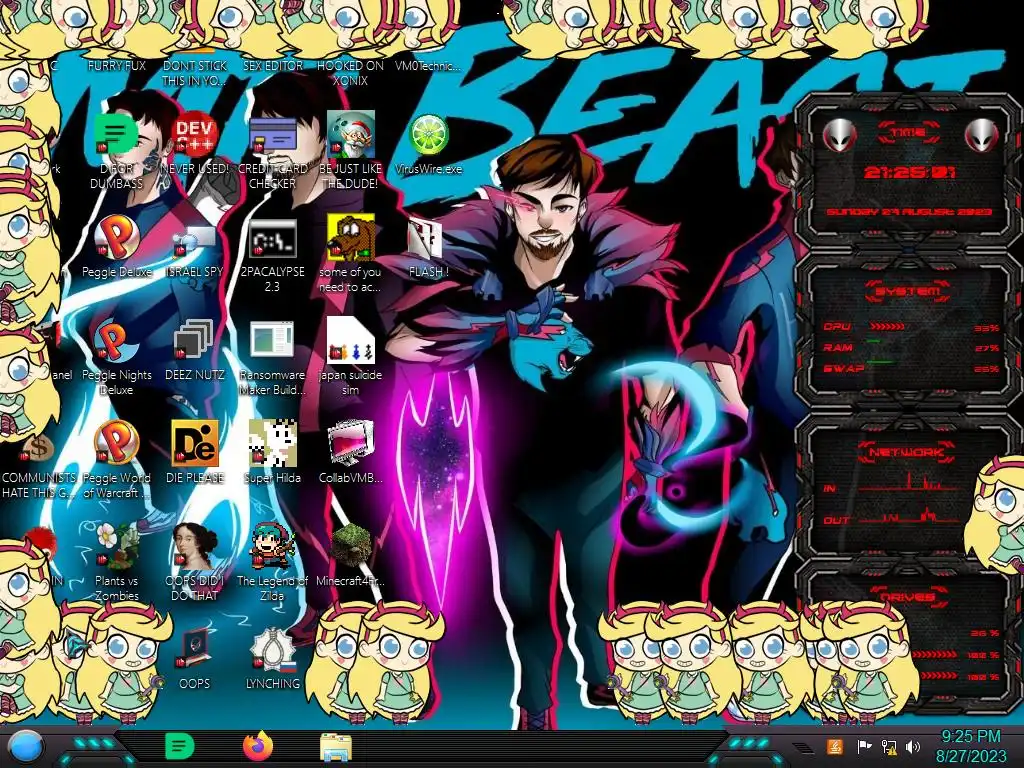Click the left alien head in the Time widget

[x=839, y=135]
